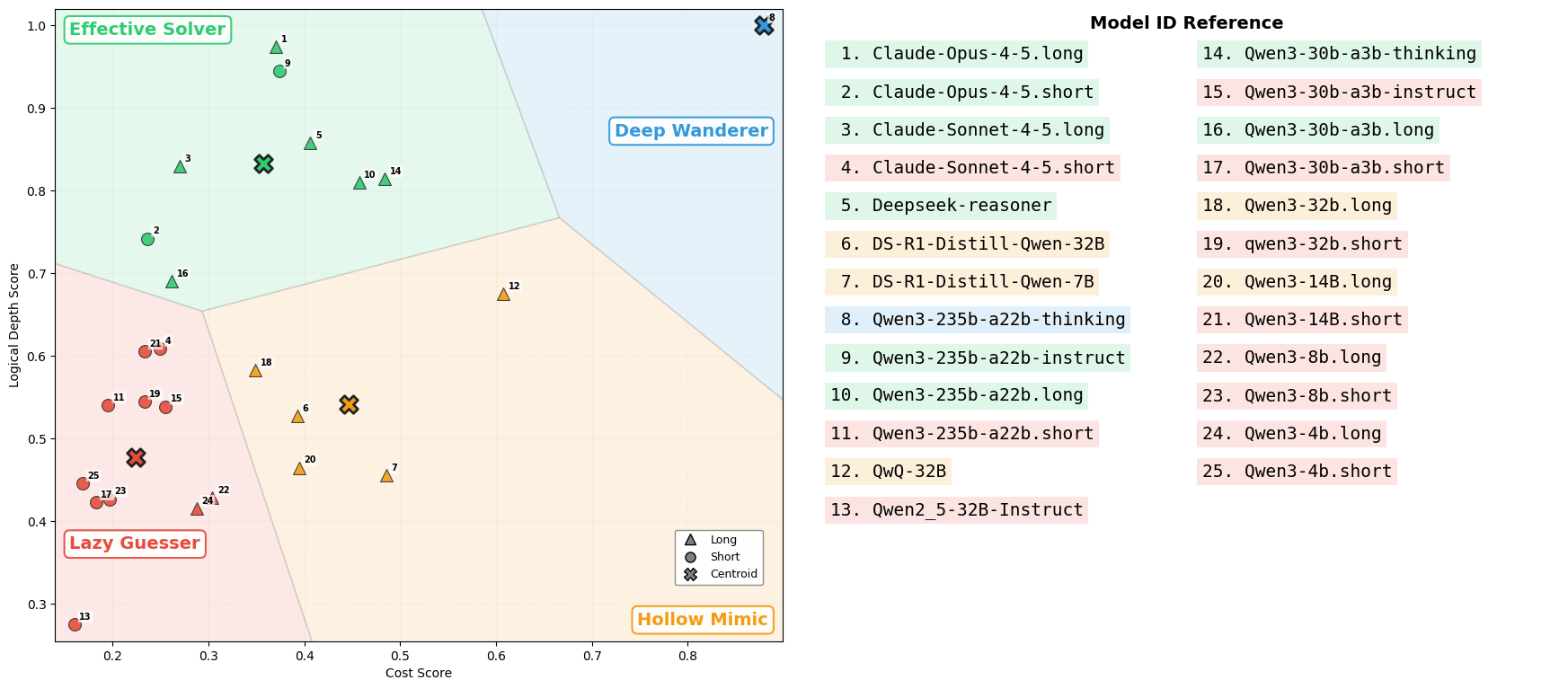Click the 'Logical Depth Score' y-axis title

pyautogui.click(x=14, y=325)
